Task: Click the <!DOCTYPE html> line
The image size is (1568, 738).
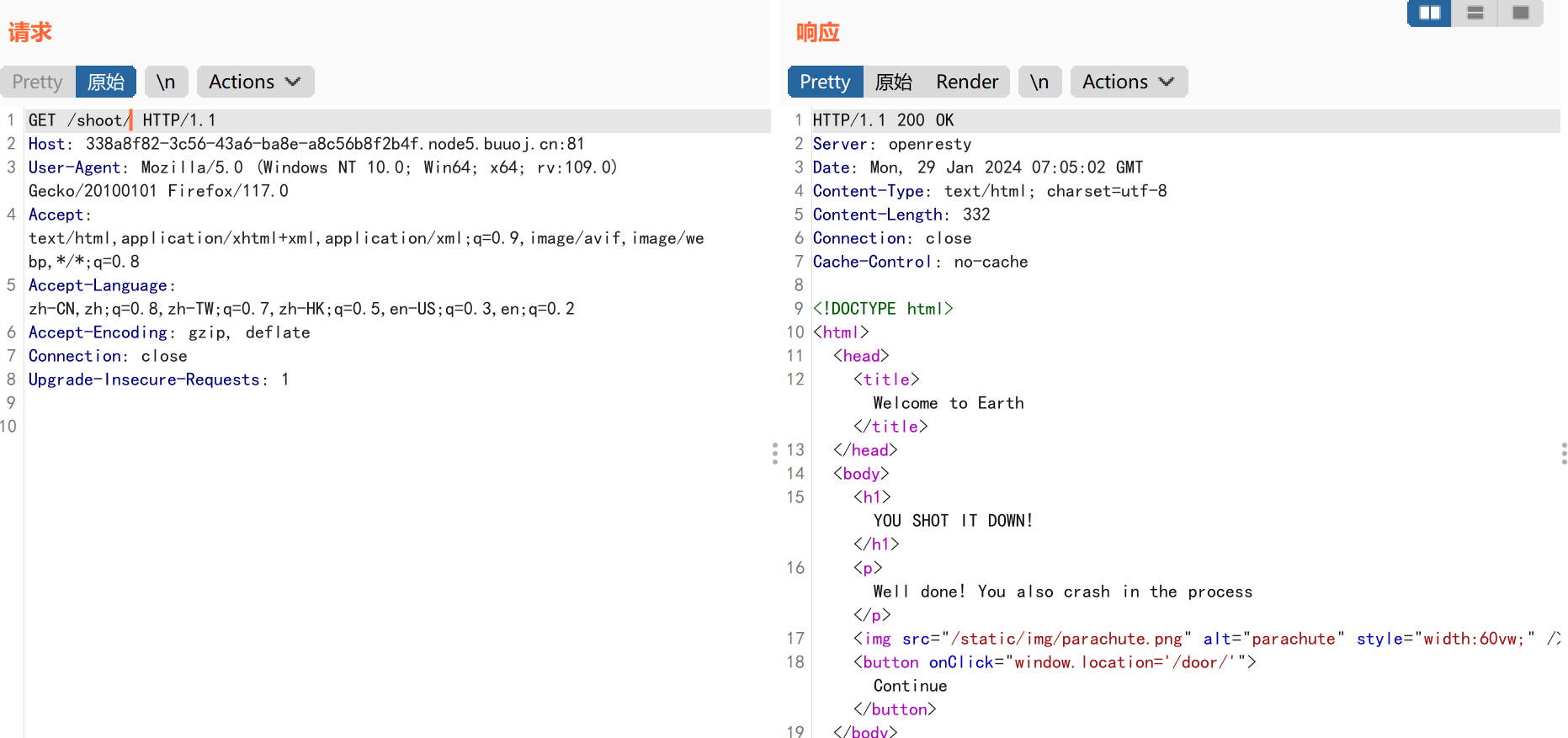Action: pyautogui.click(x=883, y=309)
